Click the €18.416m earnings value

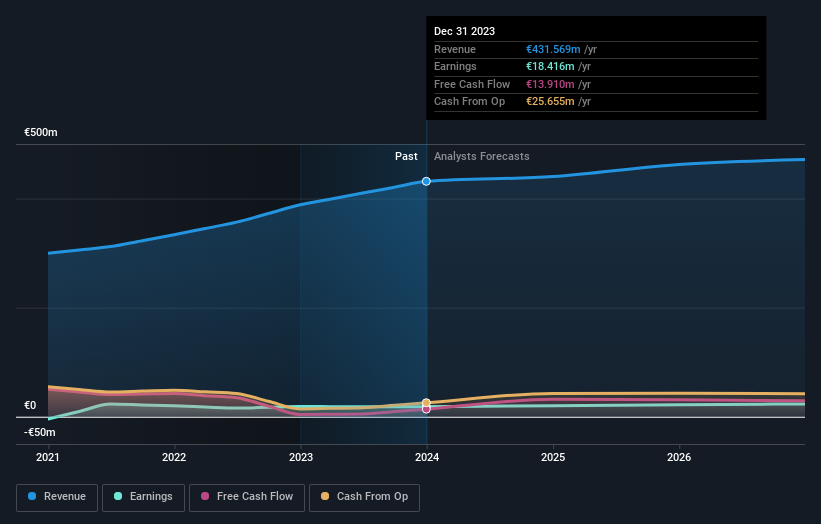click(550, 66)
